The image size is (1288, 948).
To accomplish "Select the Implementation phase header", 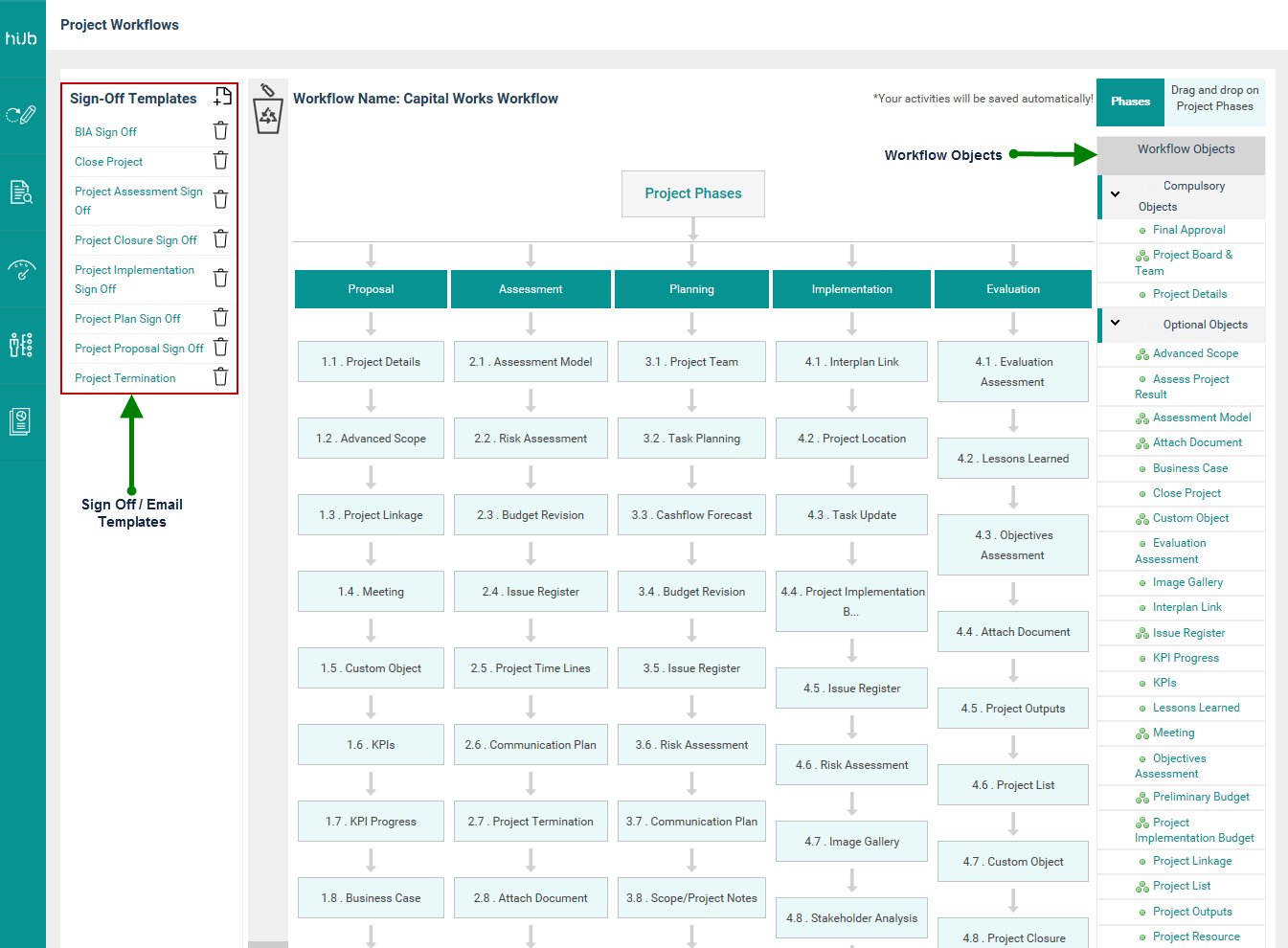I will click(x=851, y=289).
